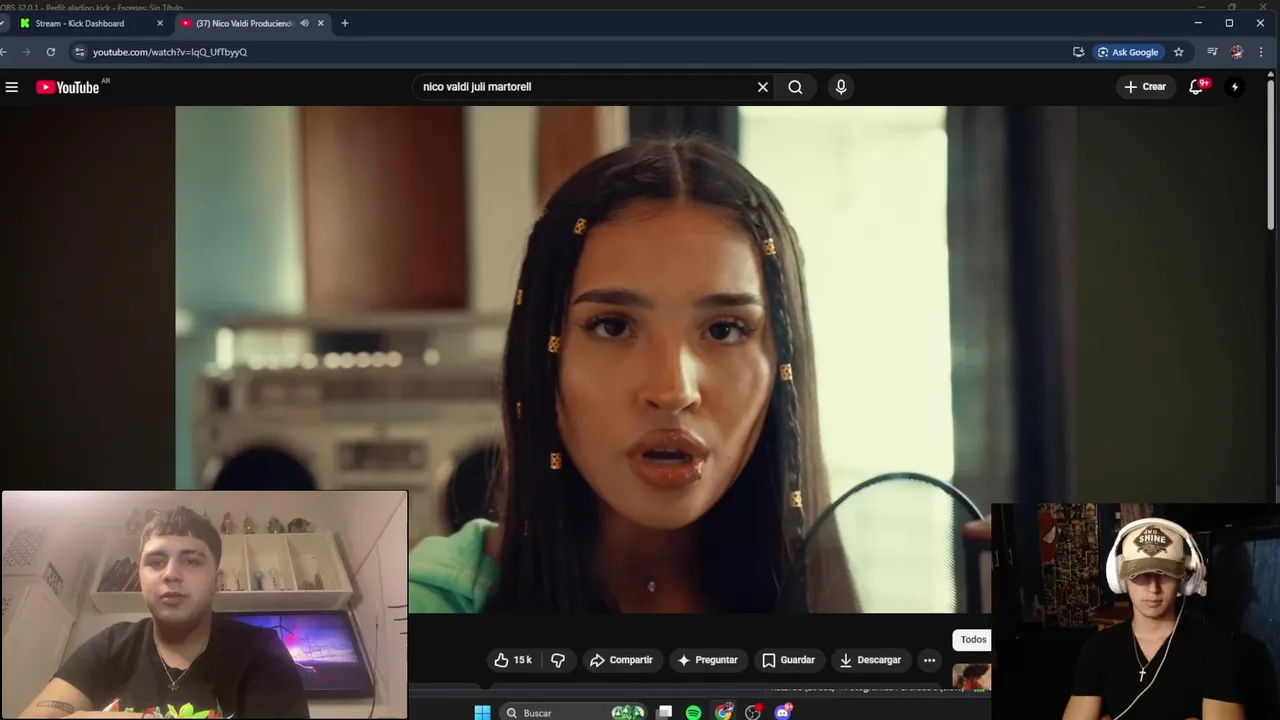Close the Kick Dashboard tab

[x=160, y=23]
